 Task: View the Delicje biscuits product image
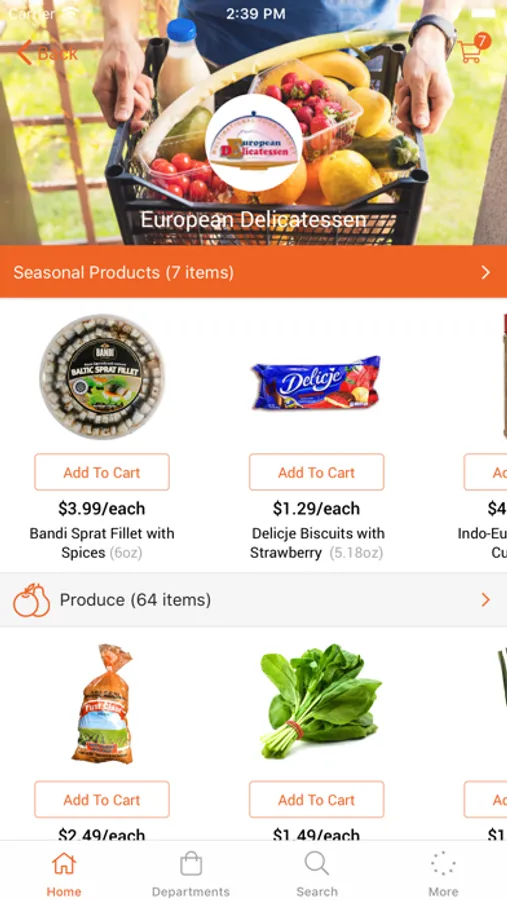pos(316,383)
